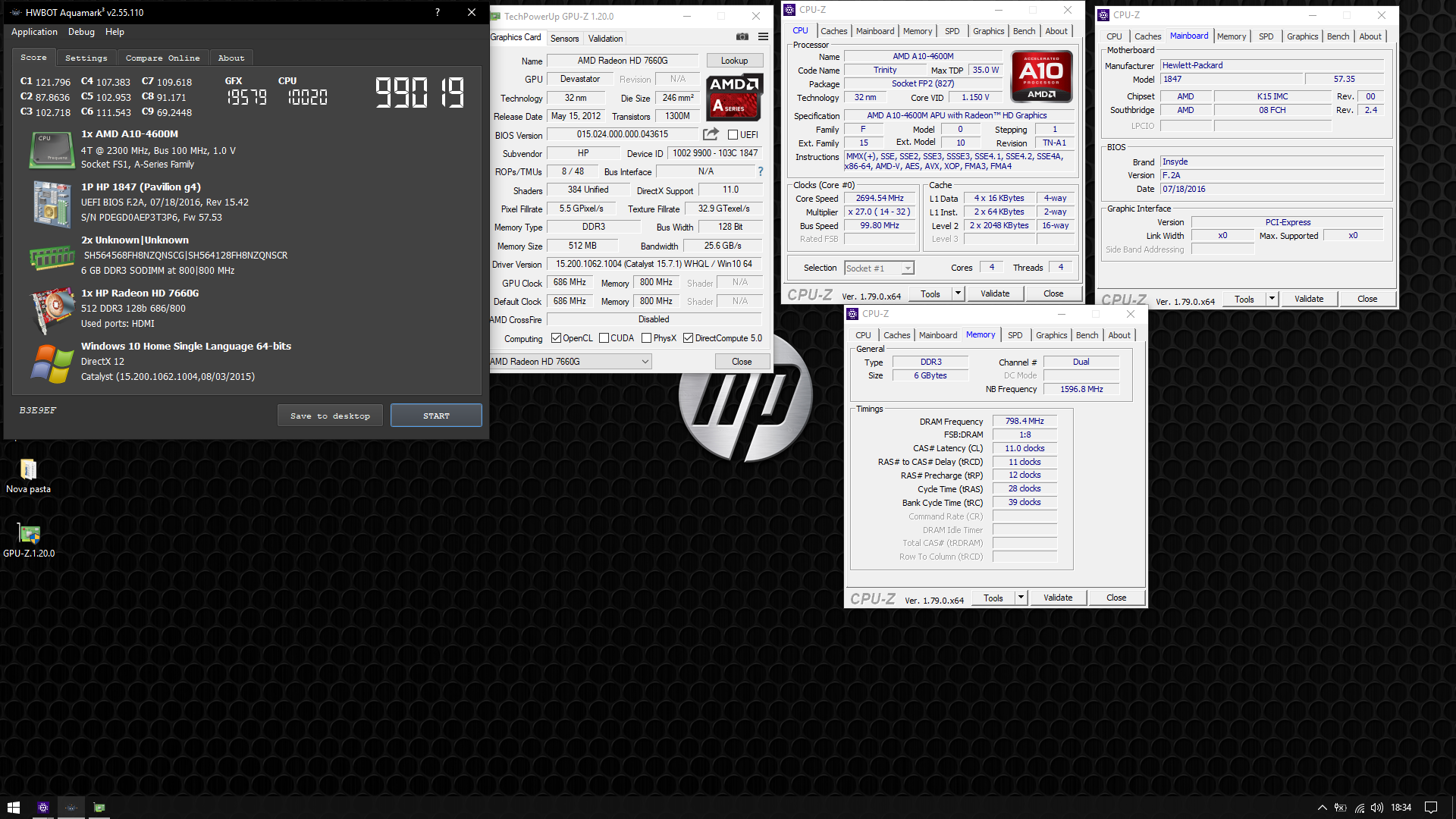Open the About tab in Aquamark
The height and width of the screenshot is (819, 1456).
coord(231,58)
